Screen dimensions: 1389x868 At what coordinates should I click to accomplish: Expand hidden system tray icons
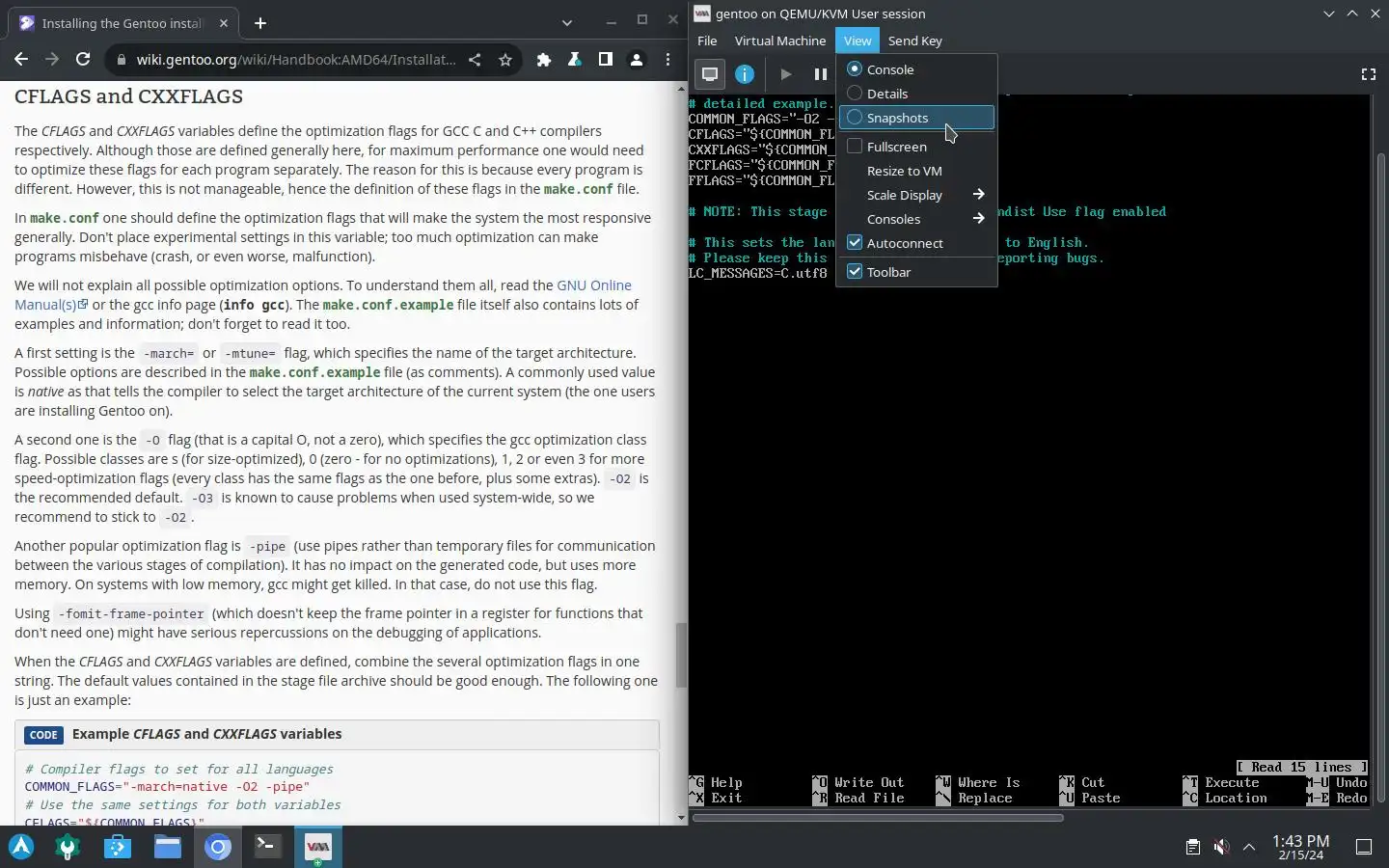(x=1249, y=847)
